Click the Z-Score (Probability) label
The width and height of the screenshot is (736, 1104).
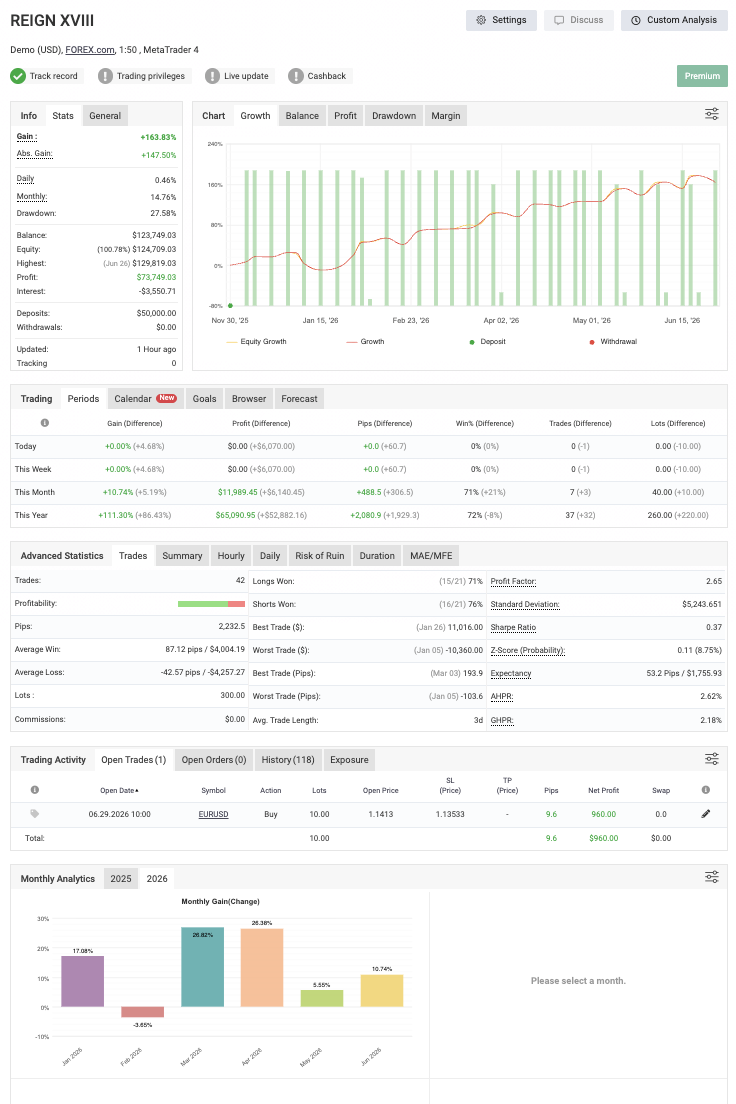click(528, 651)
